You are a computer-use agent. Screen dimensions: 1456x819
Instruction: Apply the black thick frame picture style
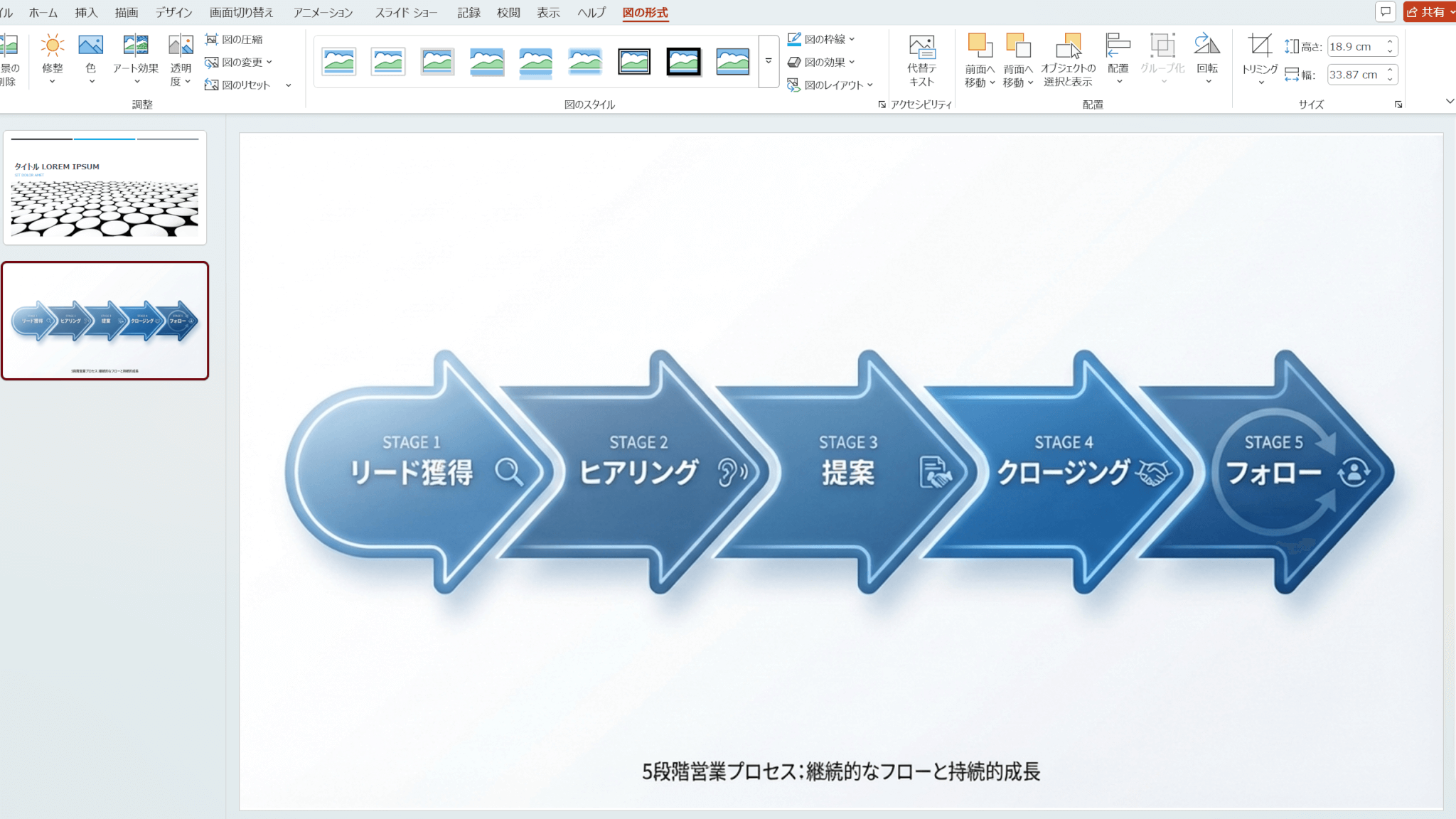[x=683, y=62]
